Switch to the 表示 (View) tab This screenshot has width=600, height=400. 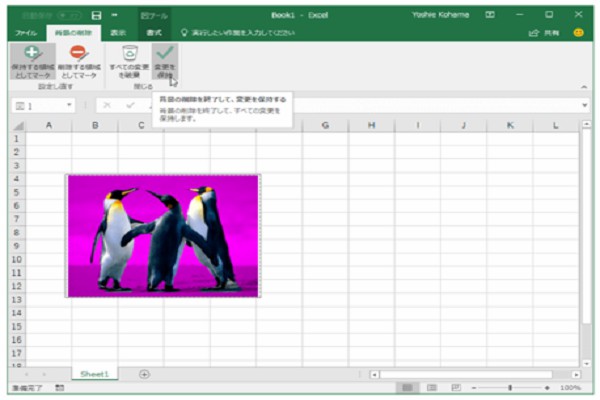[x=118, y=33]
